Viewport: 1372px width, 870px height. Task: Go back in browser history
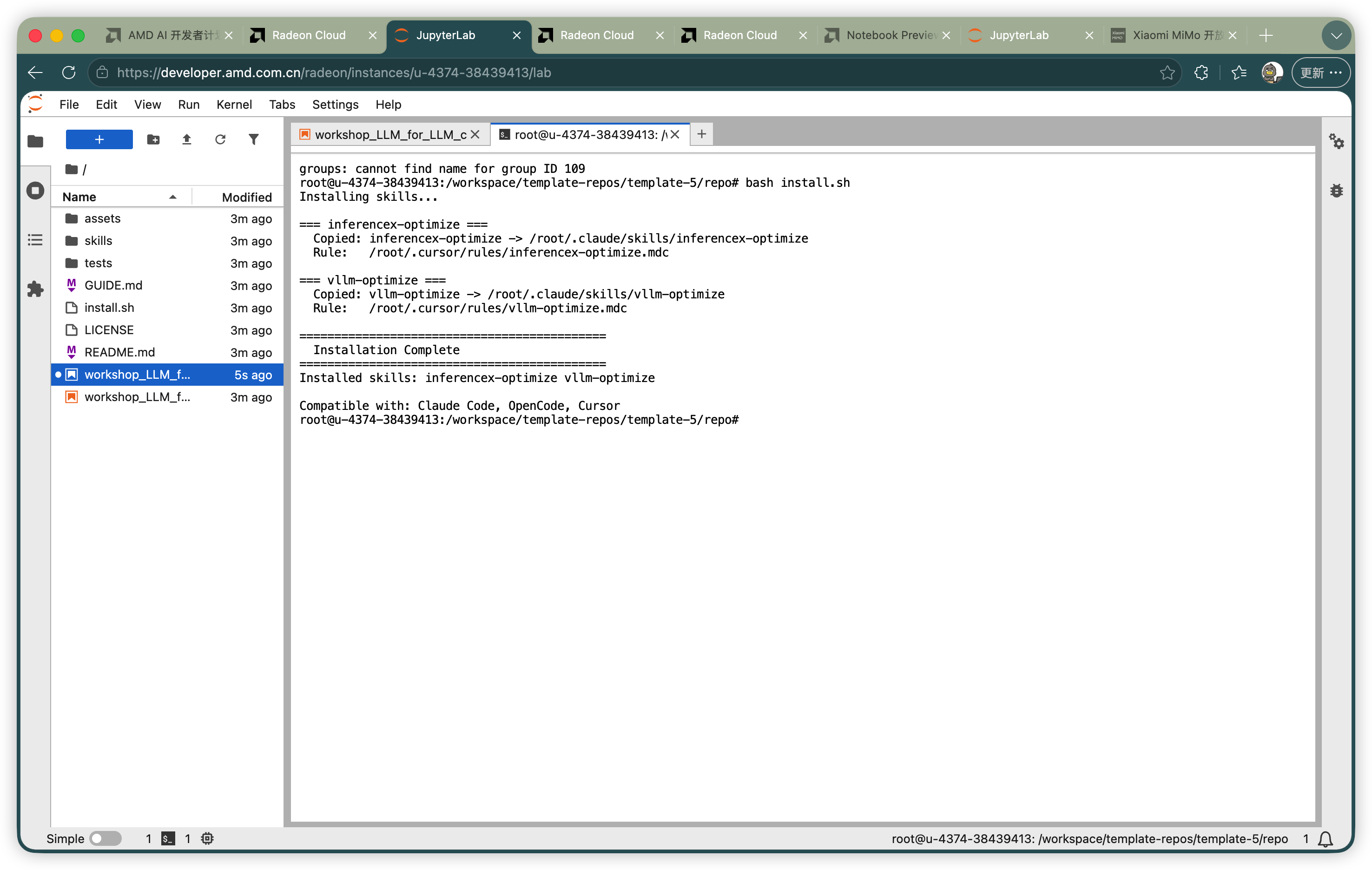point(35,72)
